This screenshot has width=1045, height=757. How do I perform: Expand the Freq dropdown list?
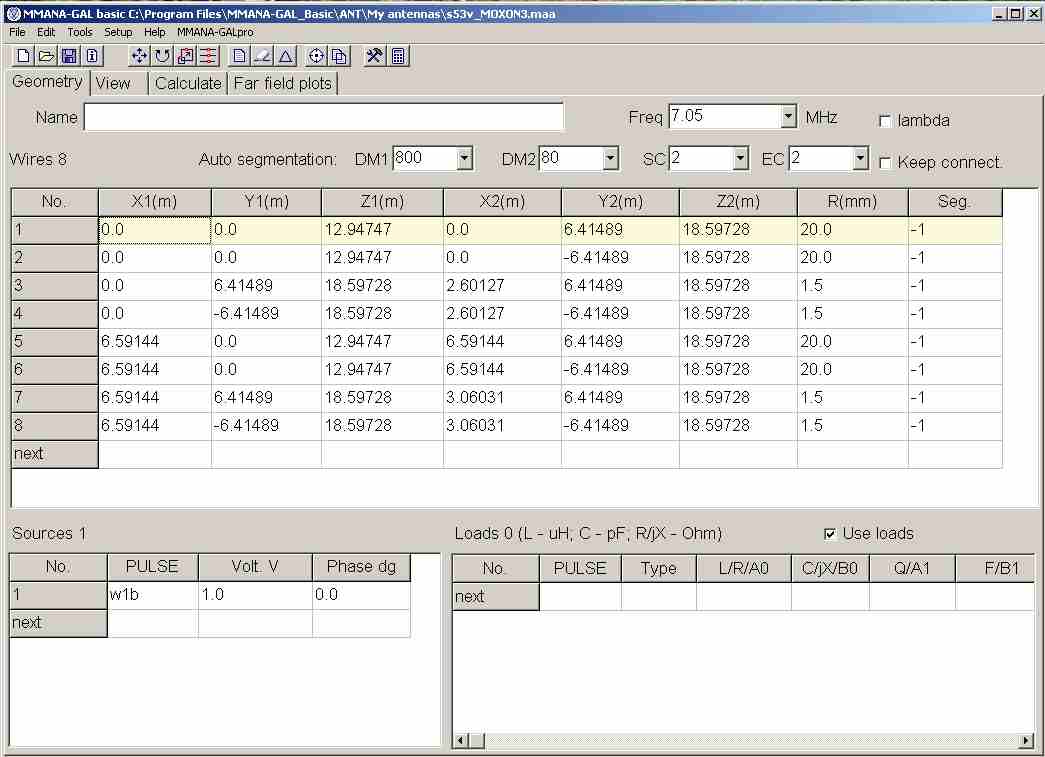coord(788,117)
